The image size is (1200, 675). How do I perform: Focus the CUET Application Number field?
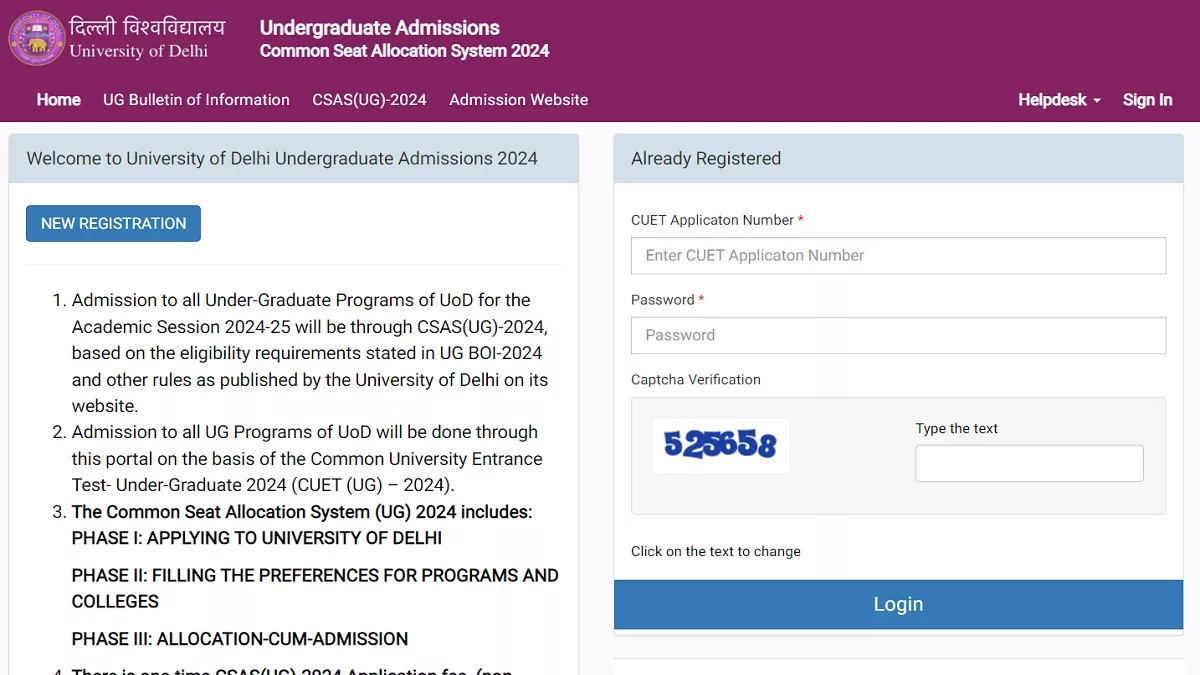coord(898,255)
